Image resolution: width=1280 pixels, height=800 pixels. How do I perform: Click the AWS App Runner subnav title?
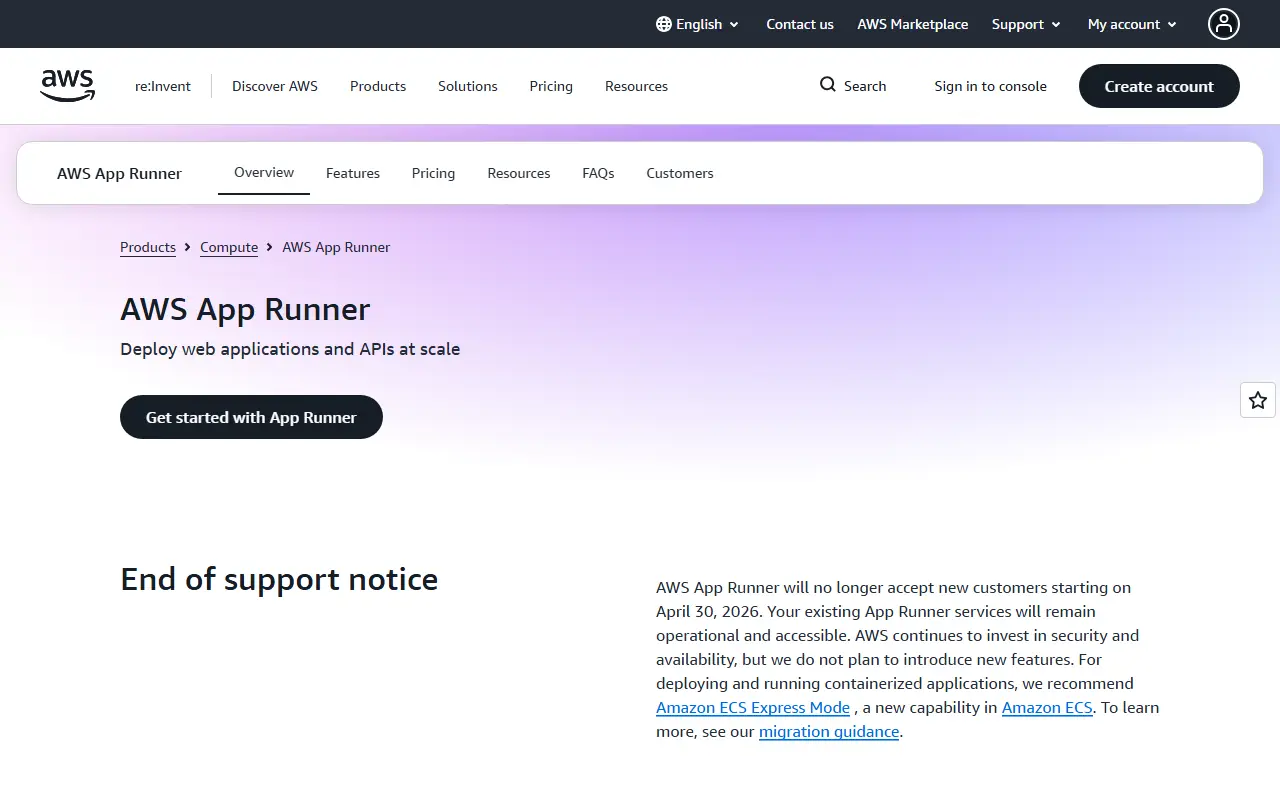tap(120, 173)
